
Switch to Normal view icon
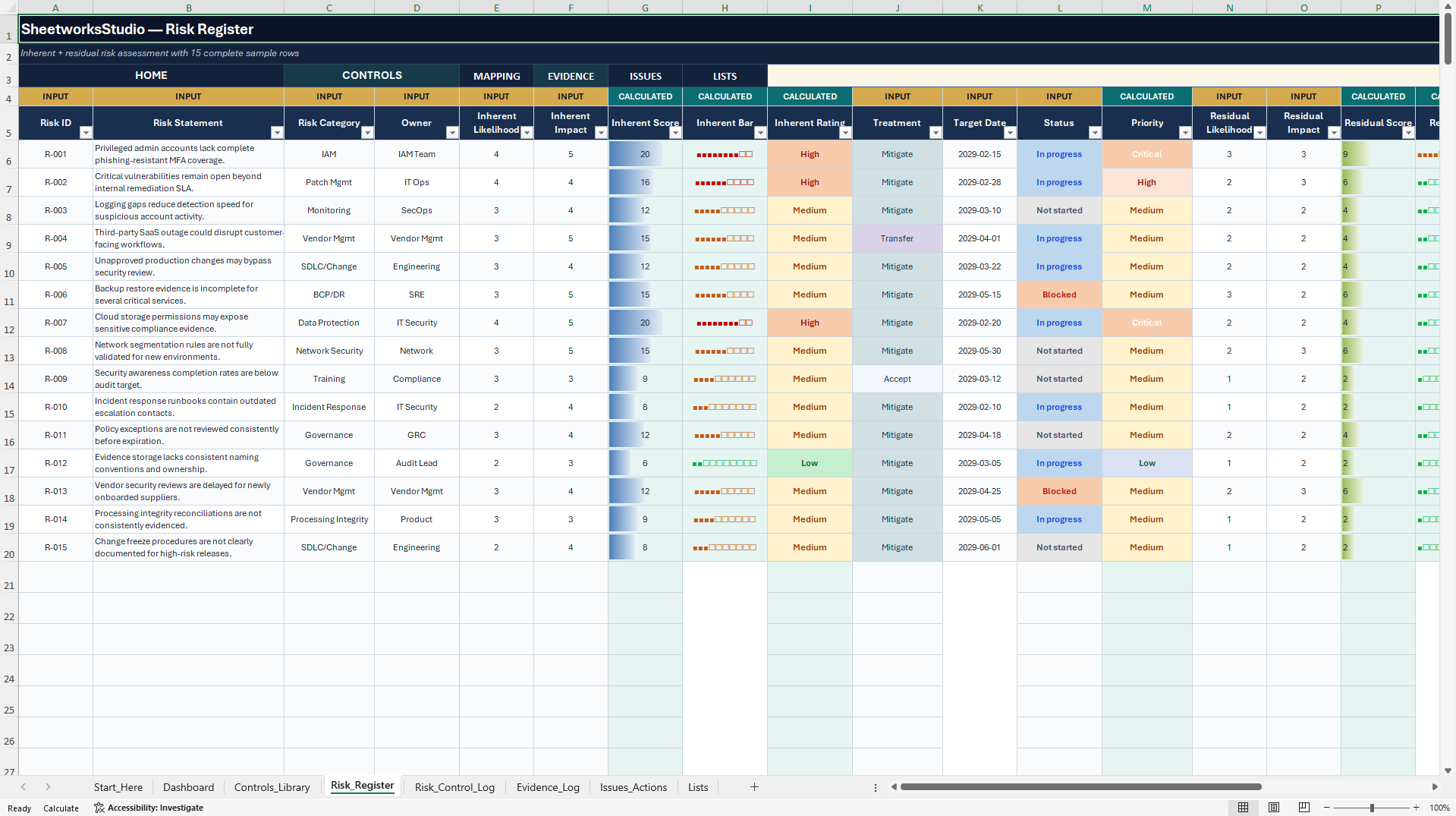(1243, 808)
